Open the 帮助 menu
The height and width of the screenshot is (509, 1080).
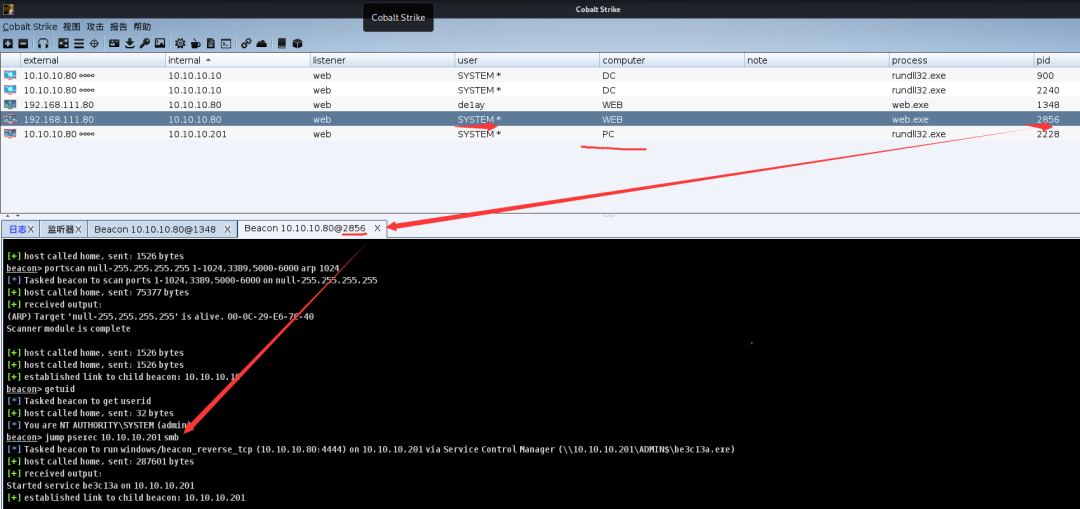click(x=142, y=27)
